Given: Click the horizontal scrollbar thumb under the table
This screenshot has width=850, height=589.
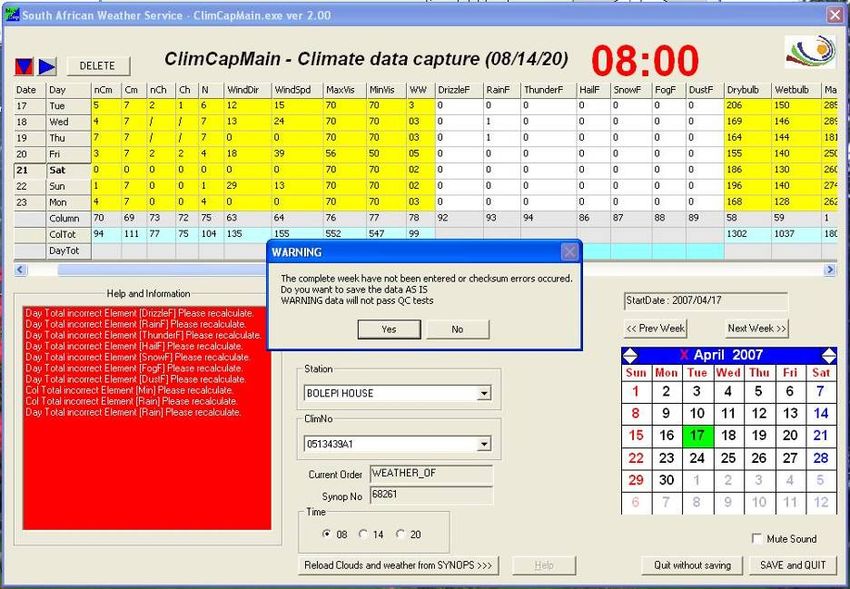Looking at the screenshot, I should pyautogui.click(x=163, y=269).
